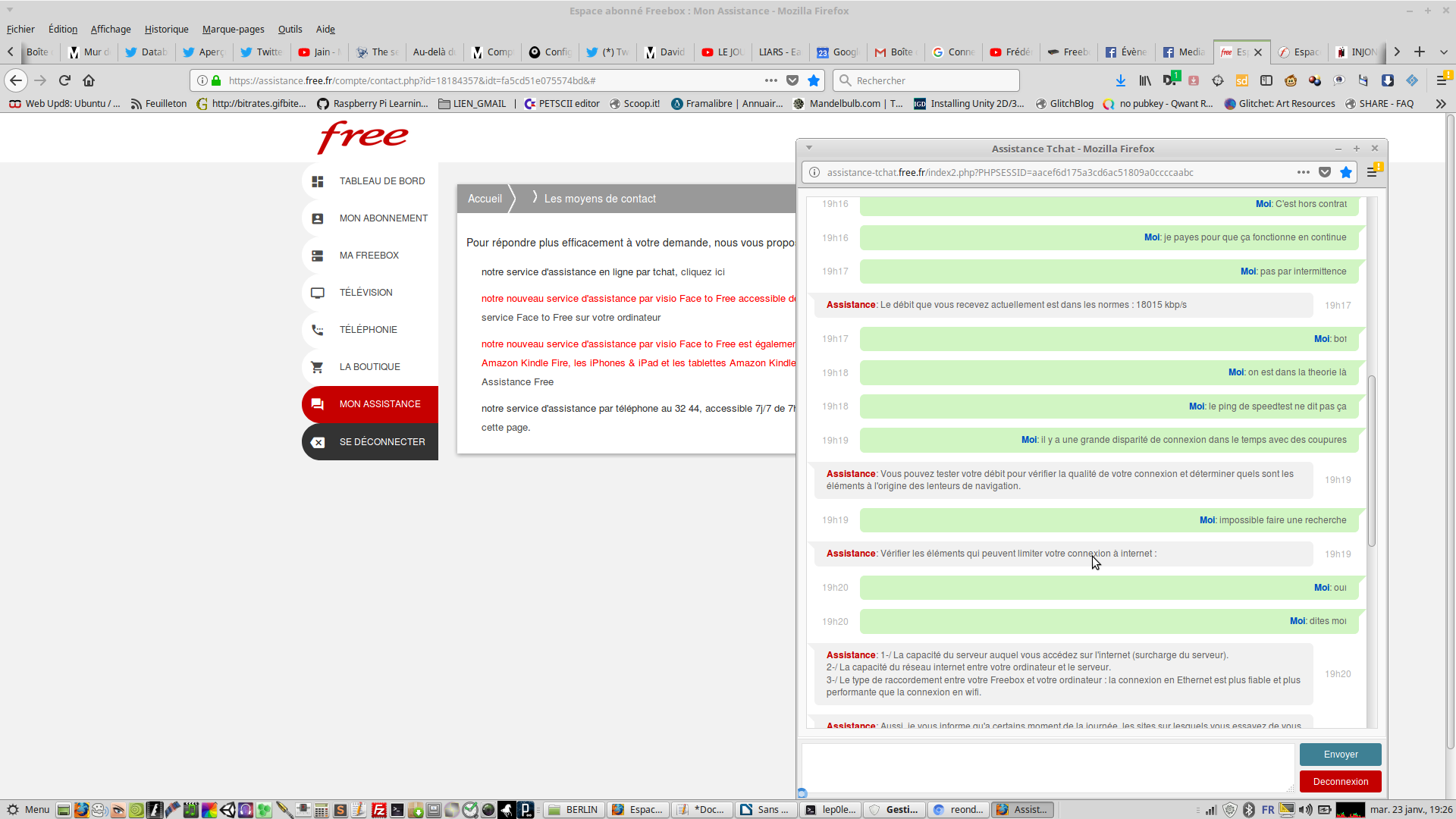Toggle the bookmark star in main URL bar

pos(814,80)
